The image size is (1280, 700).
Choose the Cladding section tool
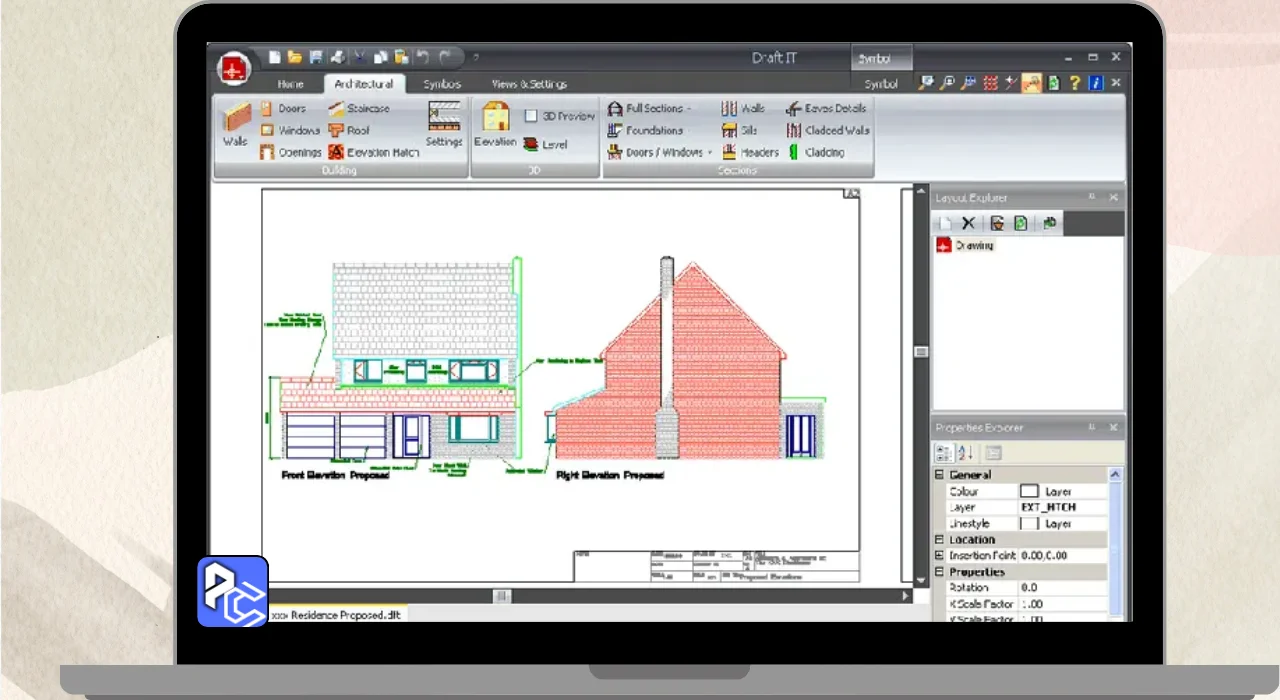(x=815, y=152)
